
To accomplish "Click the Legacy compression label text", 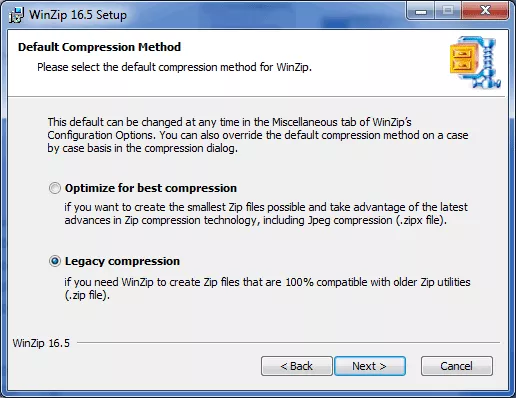I will [x=122, y=261].
